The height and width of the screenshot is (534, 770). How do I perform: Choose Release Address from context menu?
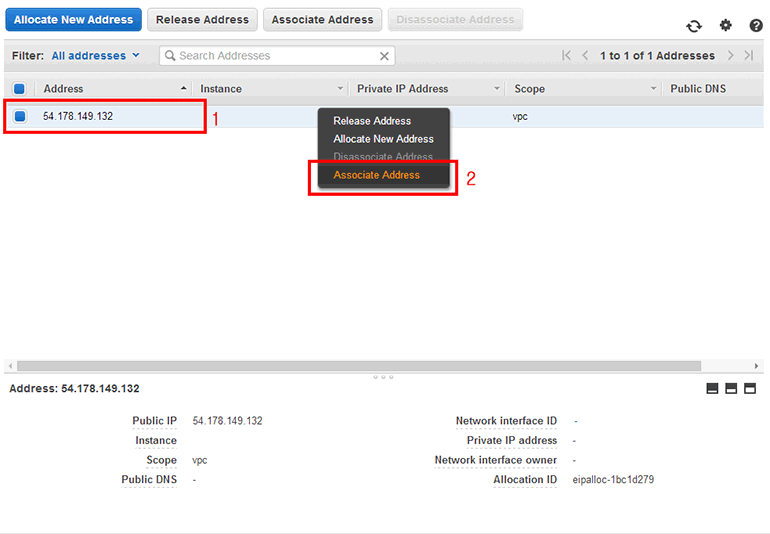[x=372, y=121]
